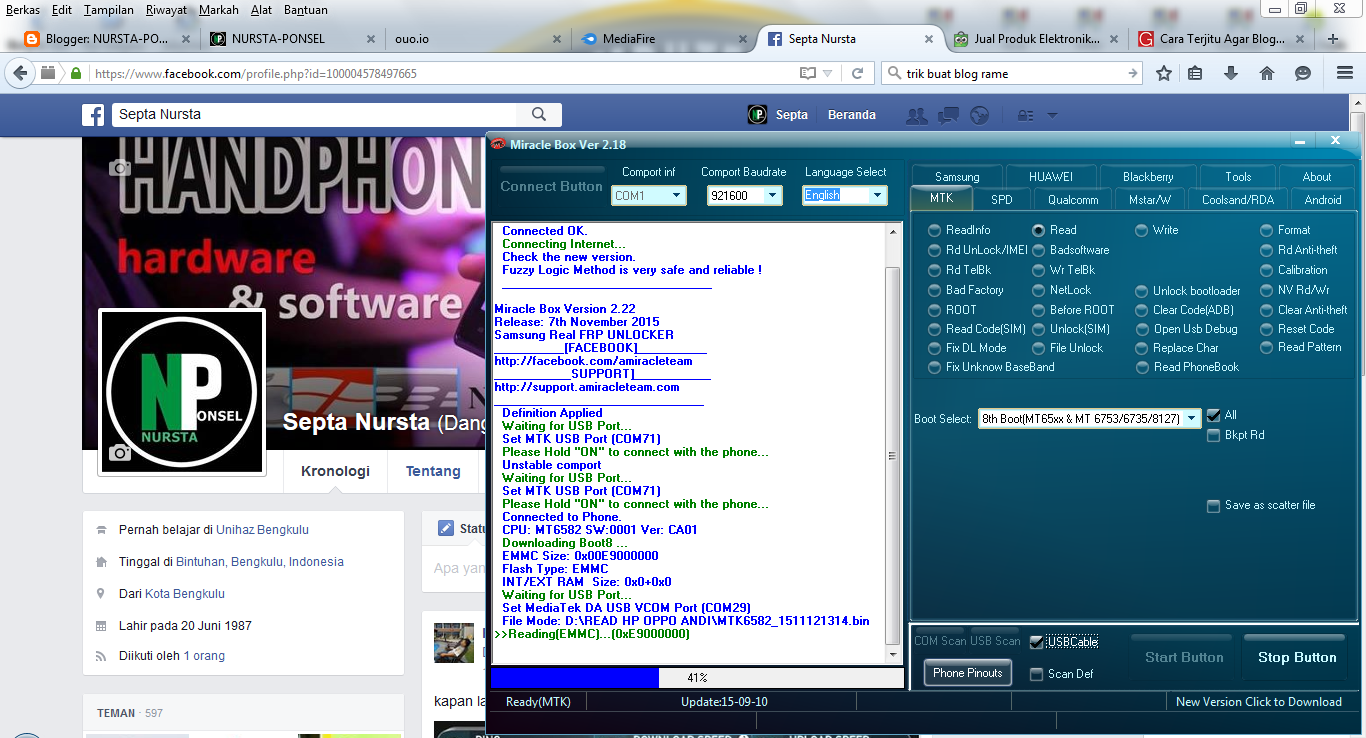The height and width of the screenshot is (738, 1366).
Task: Enable the Bkpt Rd checkbox
Action: tap(1214, 435)
